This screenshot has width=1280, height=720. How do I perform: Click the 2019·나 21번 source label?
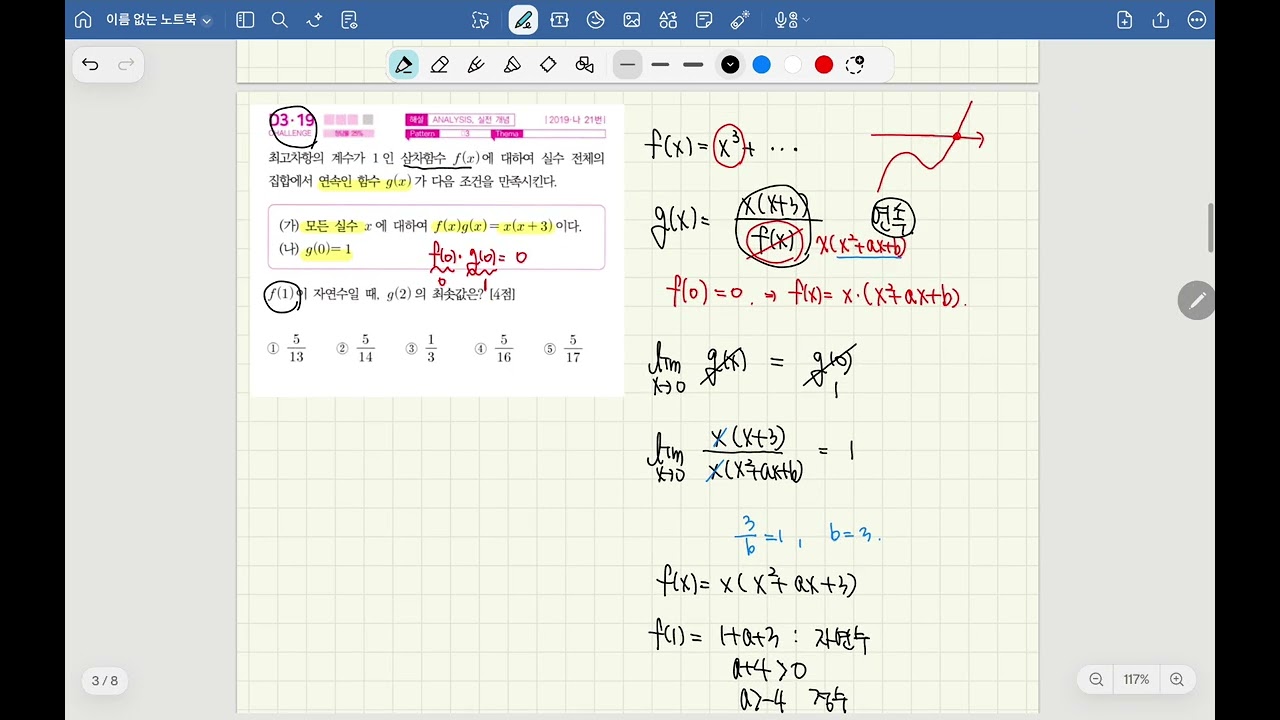575,120
